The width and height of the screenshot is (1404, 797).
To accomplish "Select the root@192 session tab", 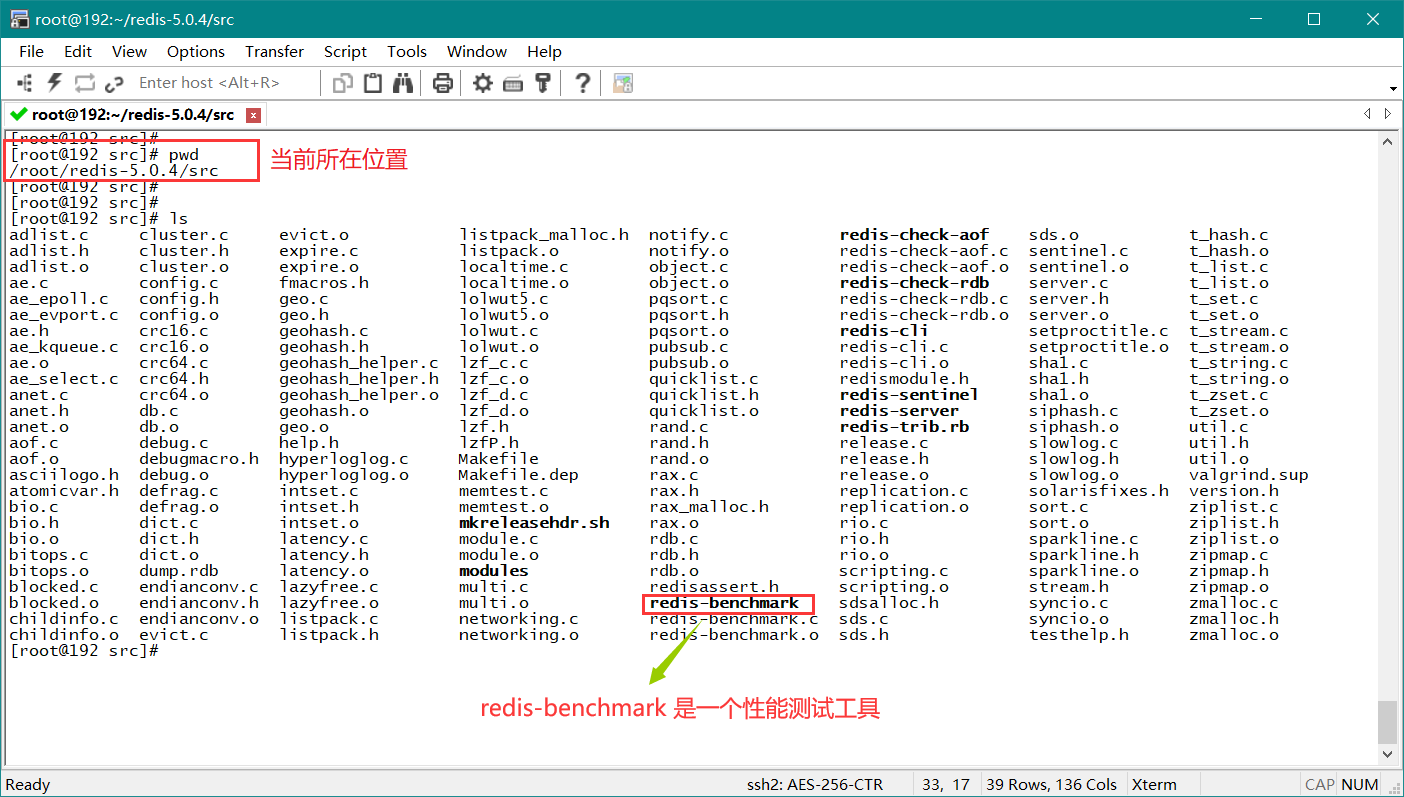I will click(132, 115).
